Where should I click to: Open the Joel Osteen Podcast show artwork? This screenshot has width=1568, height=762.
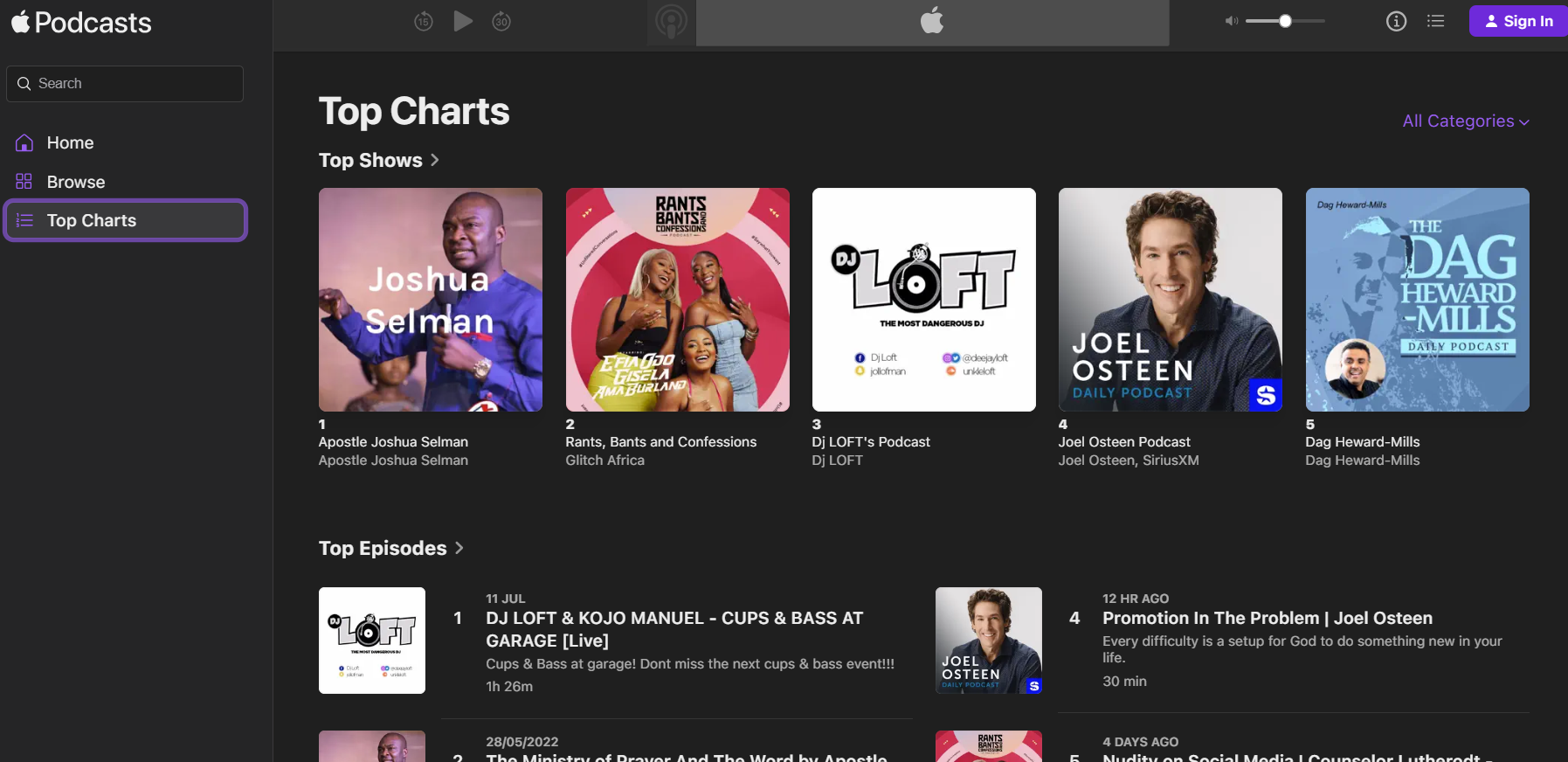click(x=1170, y=300)
